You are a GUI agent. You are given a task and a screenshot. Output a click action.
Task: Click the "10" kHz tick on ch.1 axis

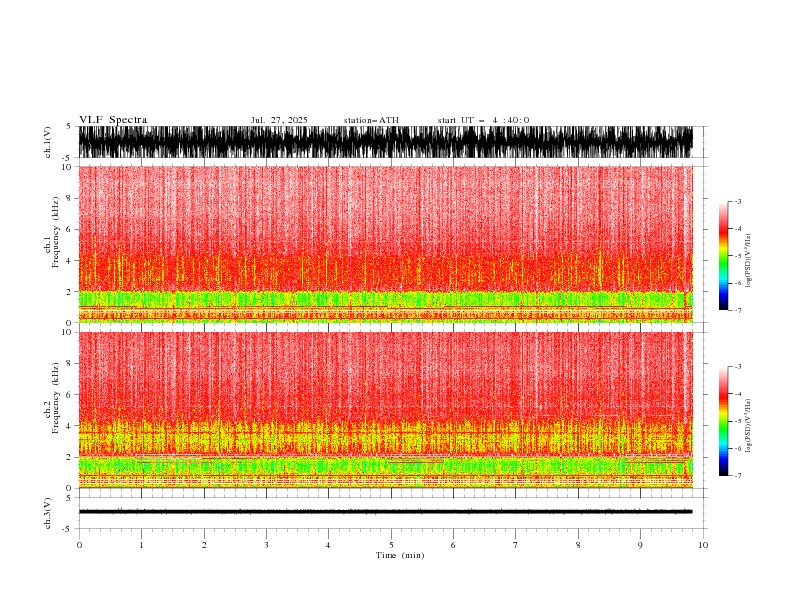67,167
